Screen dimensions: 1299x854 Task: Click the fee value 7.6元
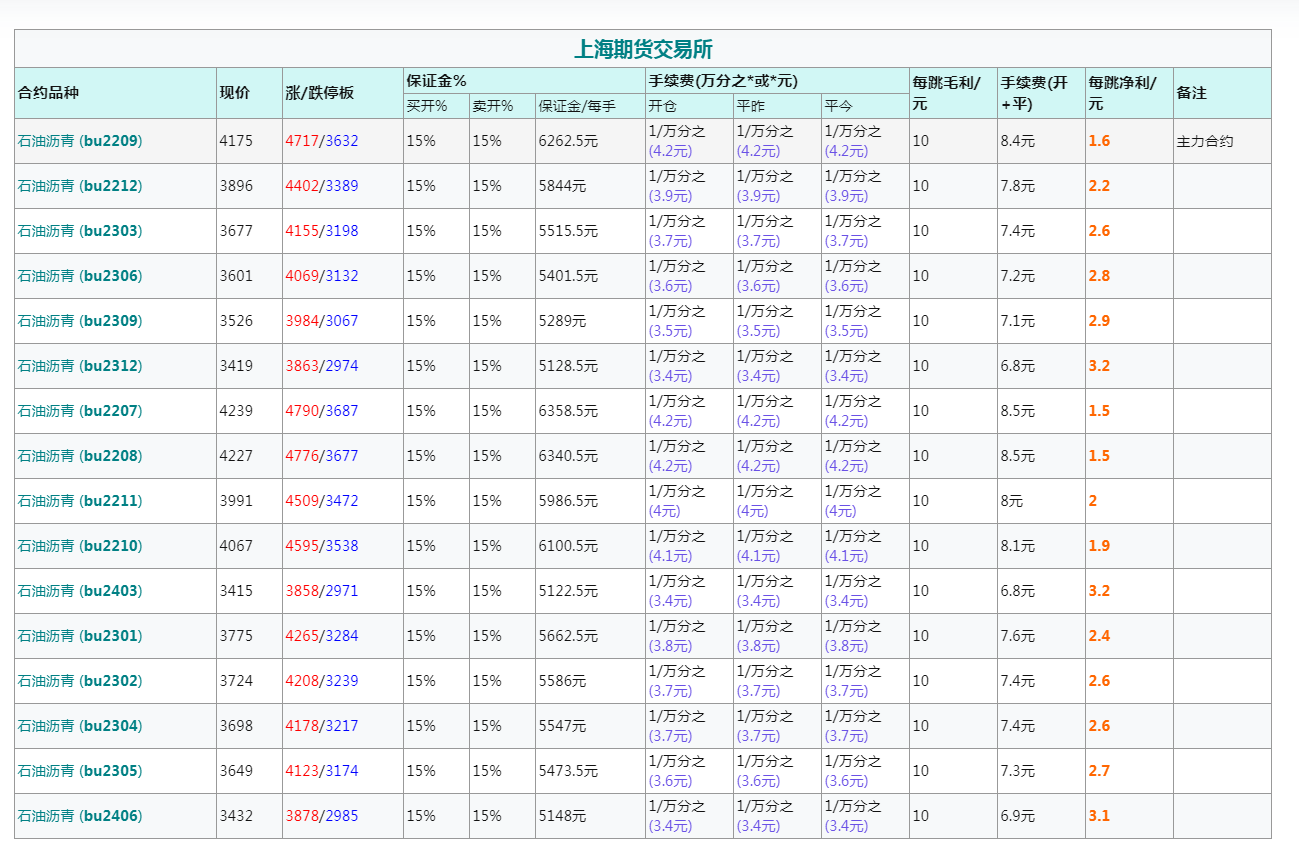click(1018, 636)
